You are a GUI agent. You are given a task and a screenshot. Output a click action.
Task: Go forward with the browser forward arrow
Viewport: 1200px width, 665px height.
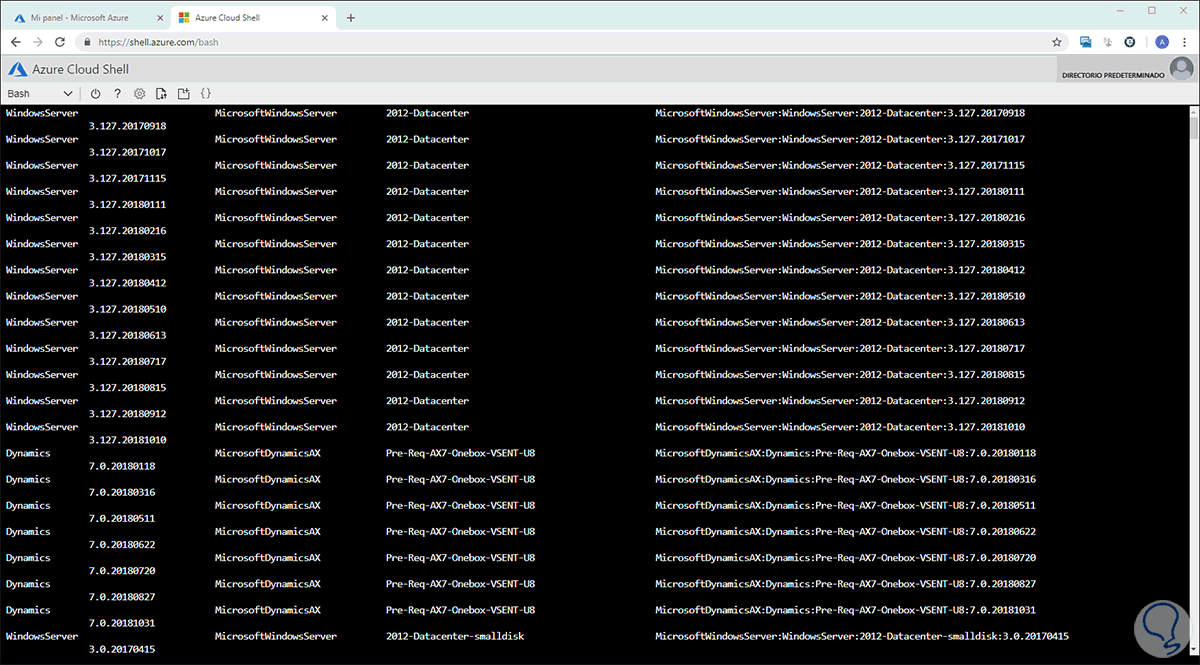pyautogui.click(x=38, y=43)
